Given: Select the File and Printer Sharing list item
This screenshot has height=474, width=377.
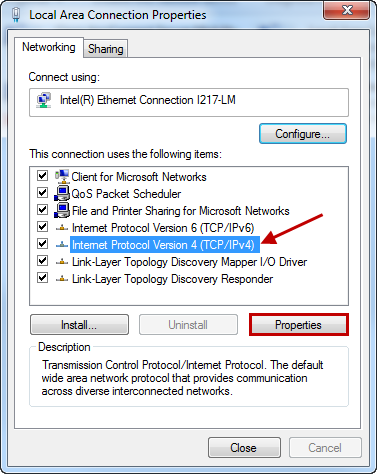Looking at the screenshot, I should pos(180,211).
